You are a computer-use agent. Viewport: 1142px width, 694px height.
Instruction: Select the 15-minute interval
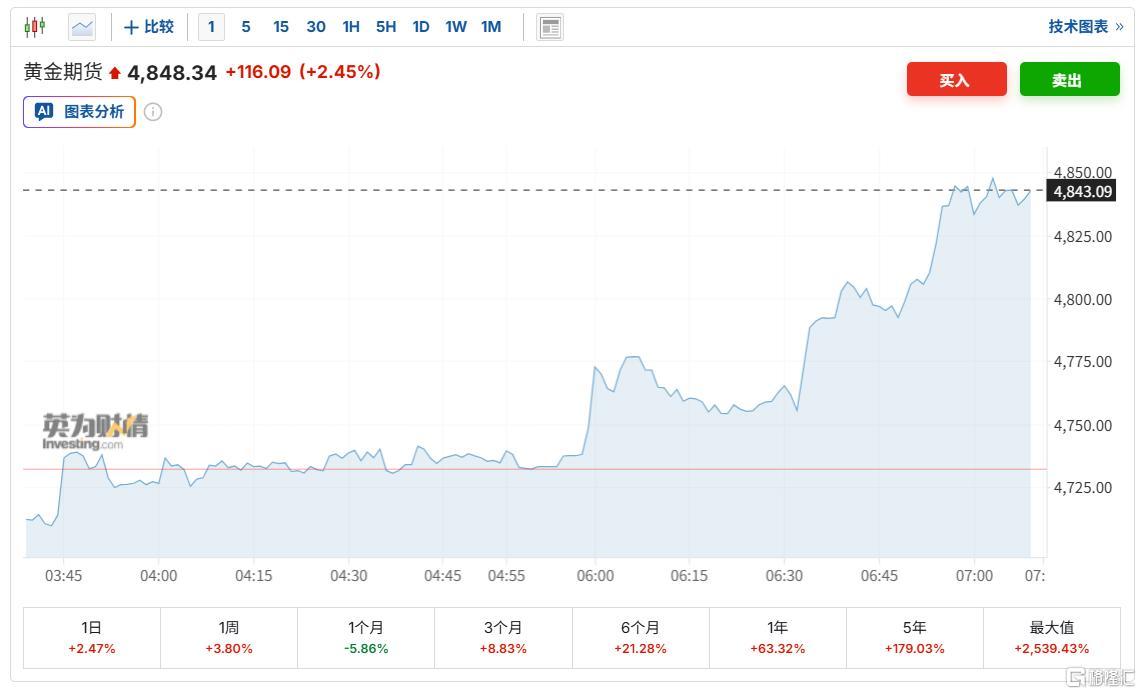pos(281,27)
